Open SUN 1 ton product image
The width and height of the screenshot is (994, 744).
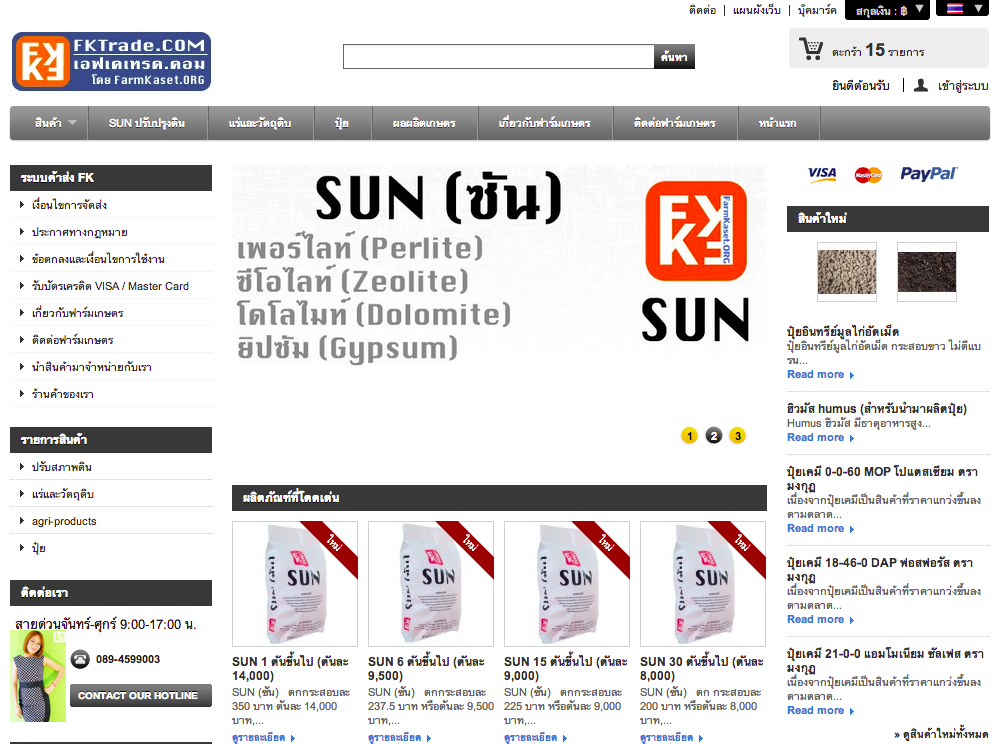click(x=295, y=584)
